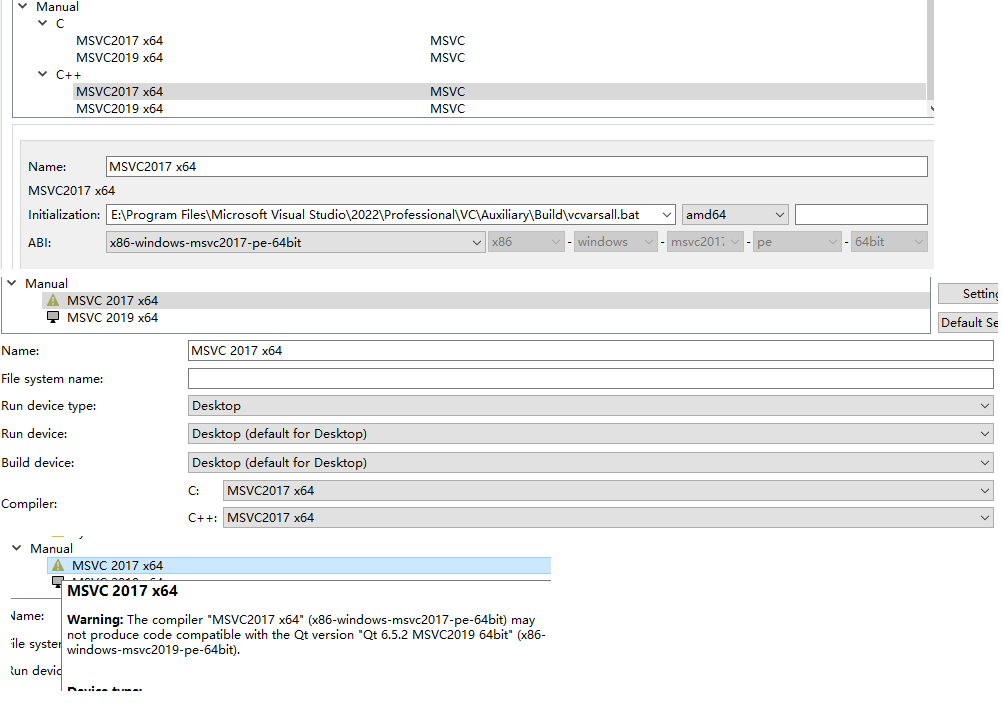Click MSVC type cell of C++ MSVC2017 row

pyautogui.click(x=447, y=91)
